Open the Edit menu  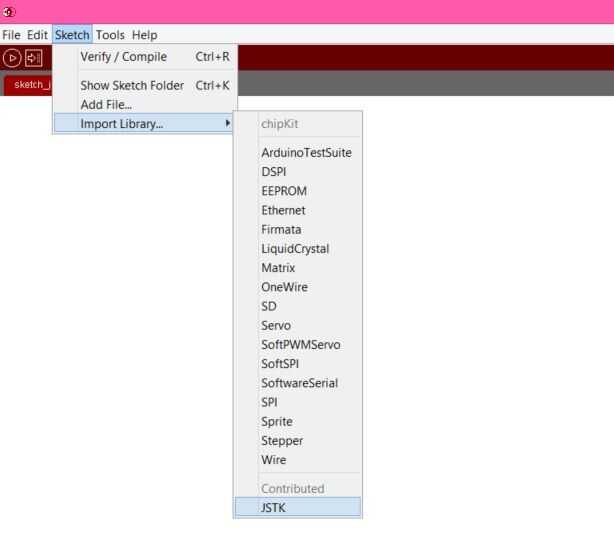37,35
